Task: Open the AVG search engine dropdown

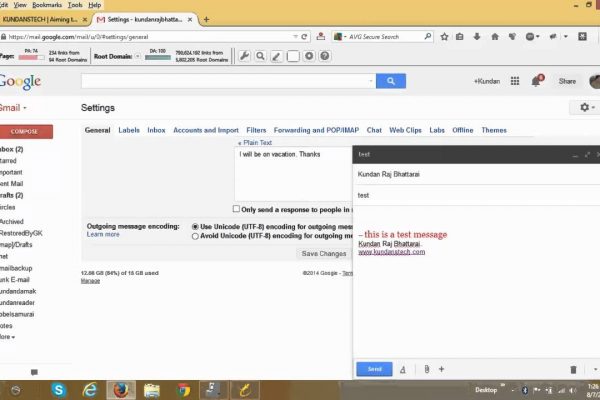Action: click(x=339, y=37)
